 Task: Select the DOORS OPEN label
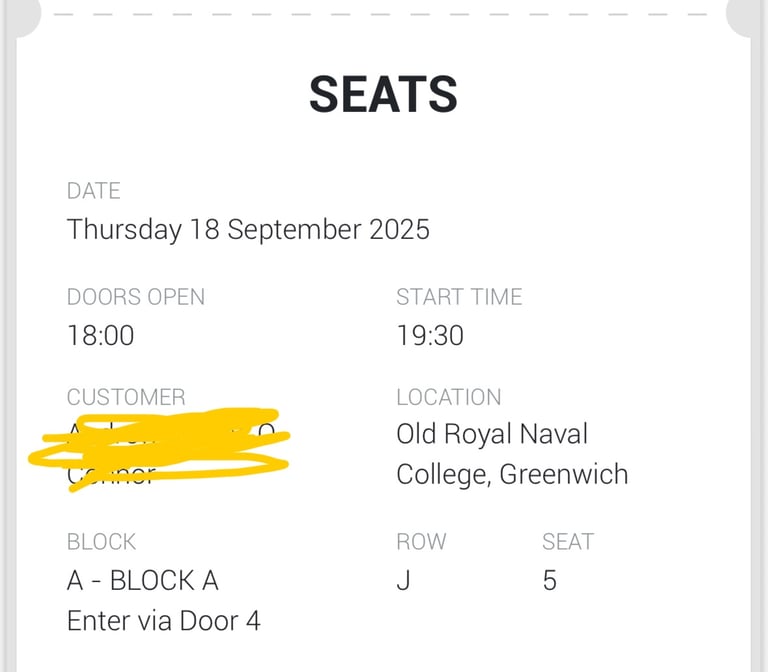pyautogui.click(x=136, y=297)
